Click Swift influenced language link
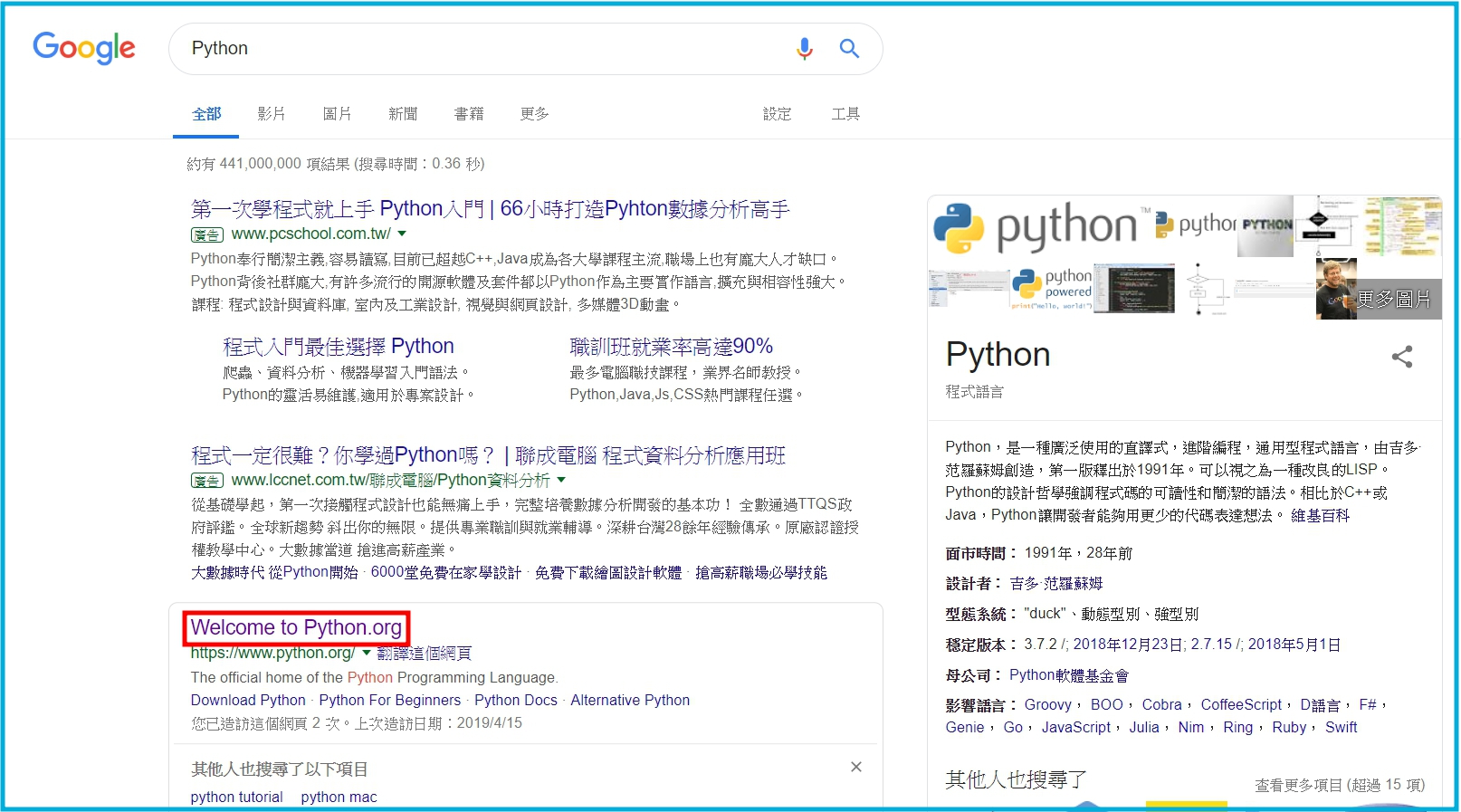Screen dimensions: 1461x812 tap(1342, 728)
